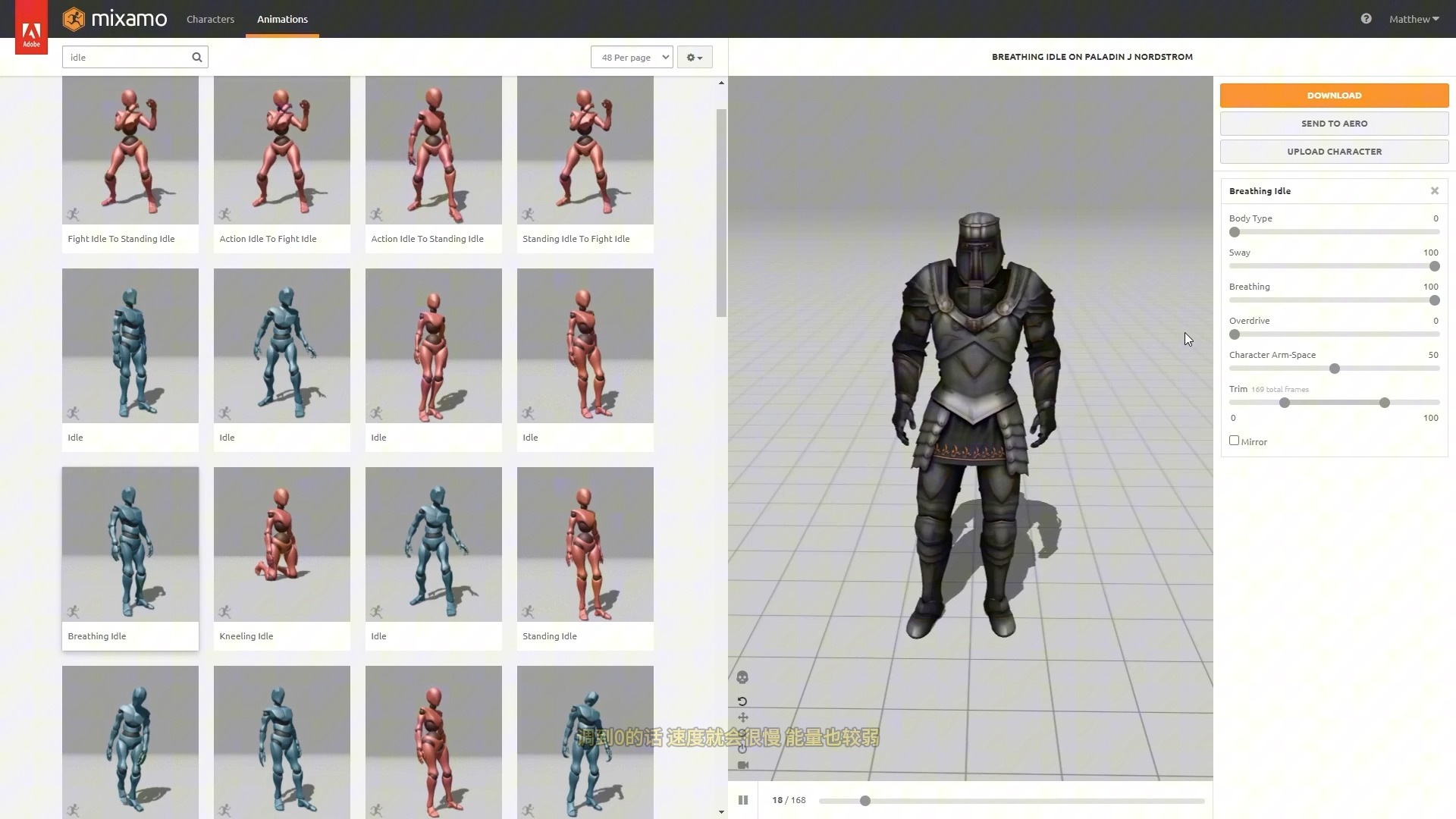The height and width of the screenshot is (819, 1456).
Task: Click the UPLOAD CHARACTER button
Action: pos(1334,152)
